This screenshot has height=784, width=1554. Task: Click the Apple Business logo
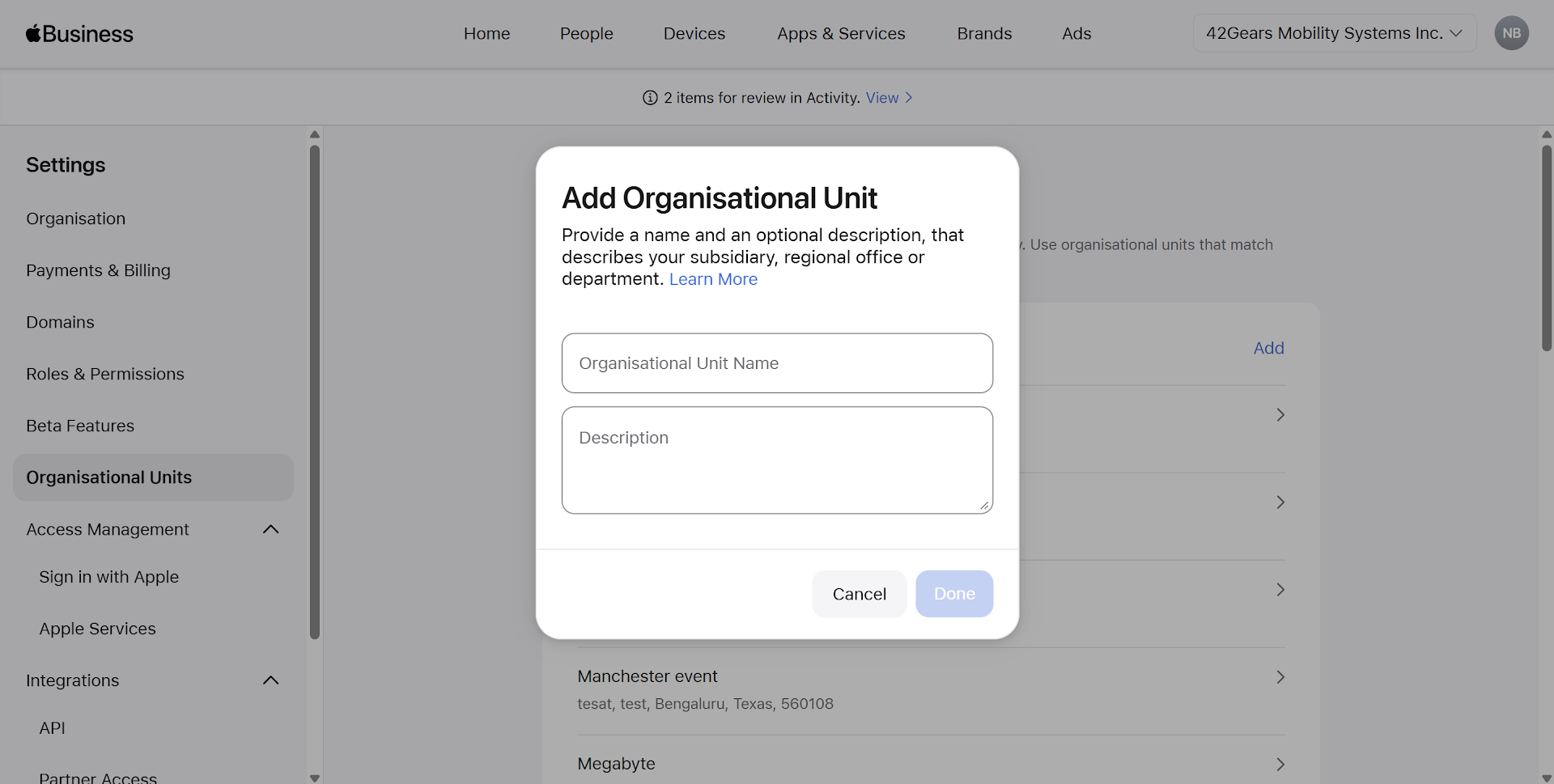tap(79, 34)
